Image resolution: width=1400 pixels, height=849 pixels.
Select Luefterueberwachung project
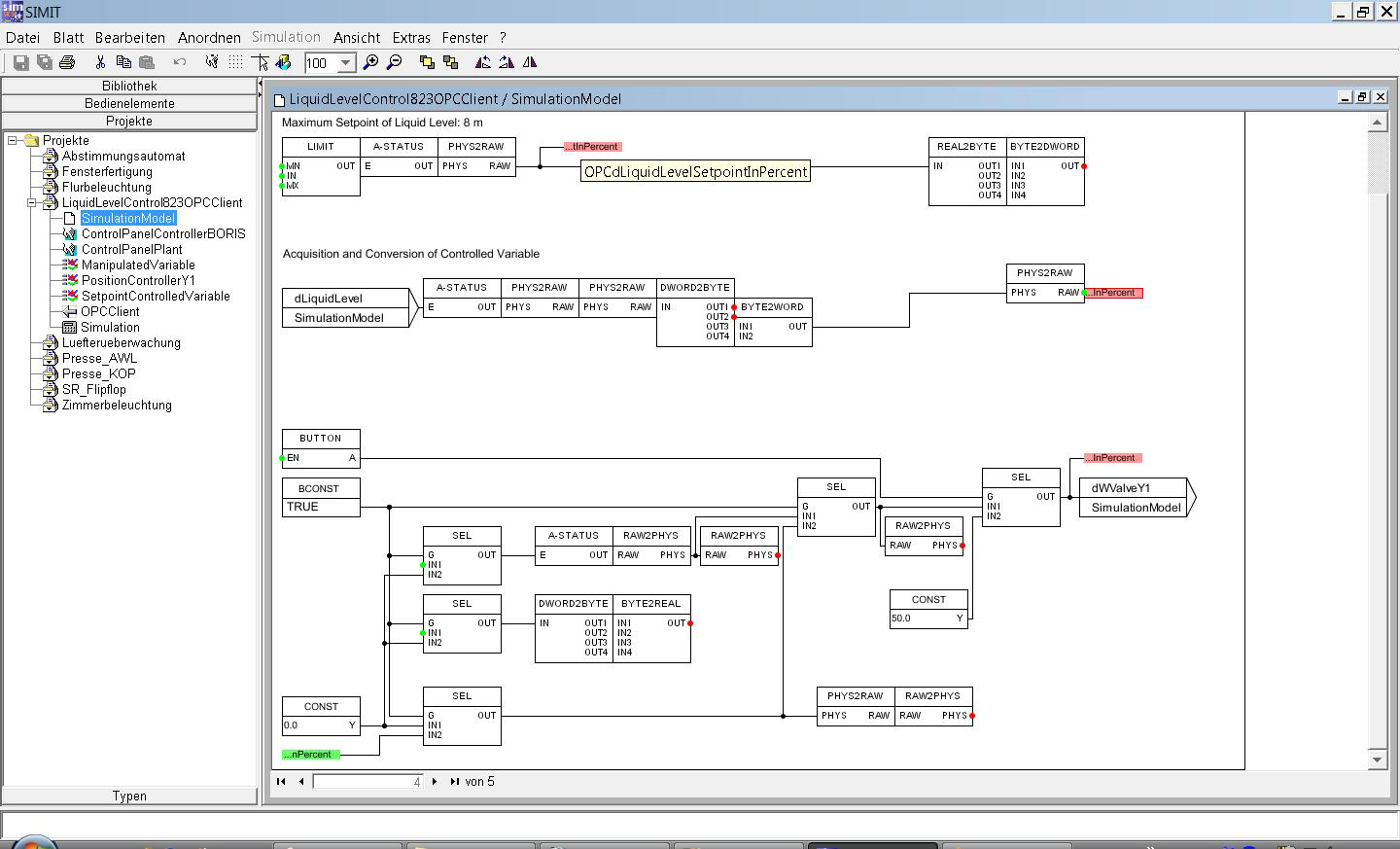point(122,342)
